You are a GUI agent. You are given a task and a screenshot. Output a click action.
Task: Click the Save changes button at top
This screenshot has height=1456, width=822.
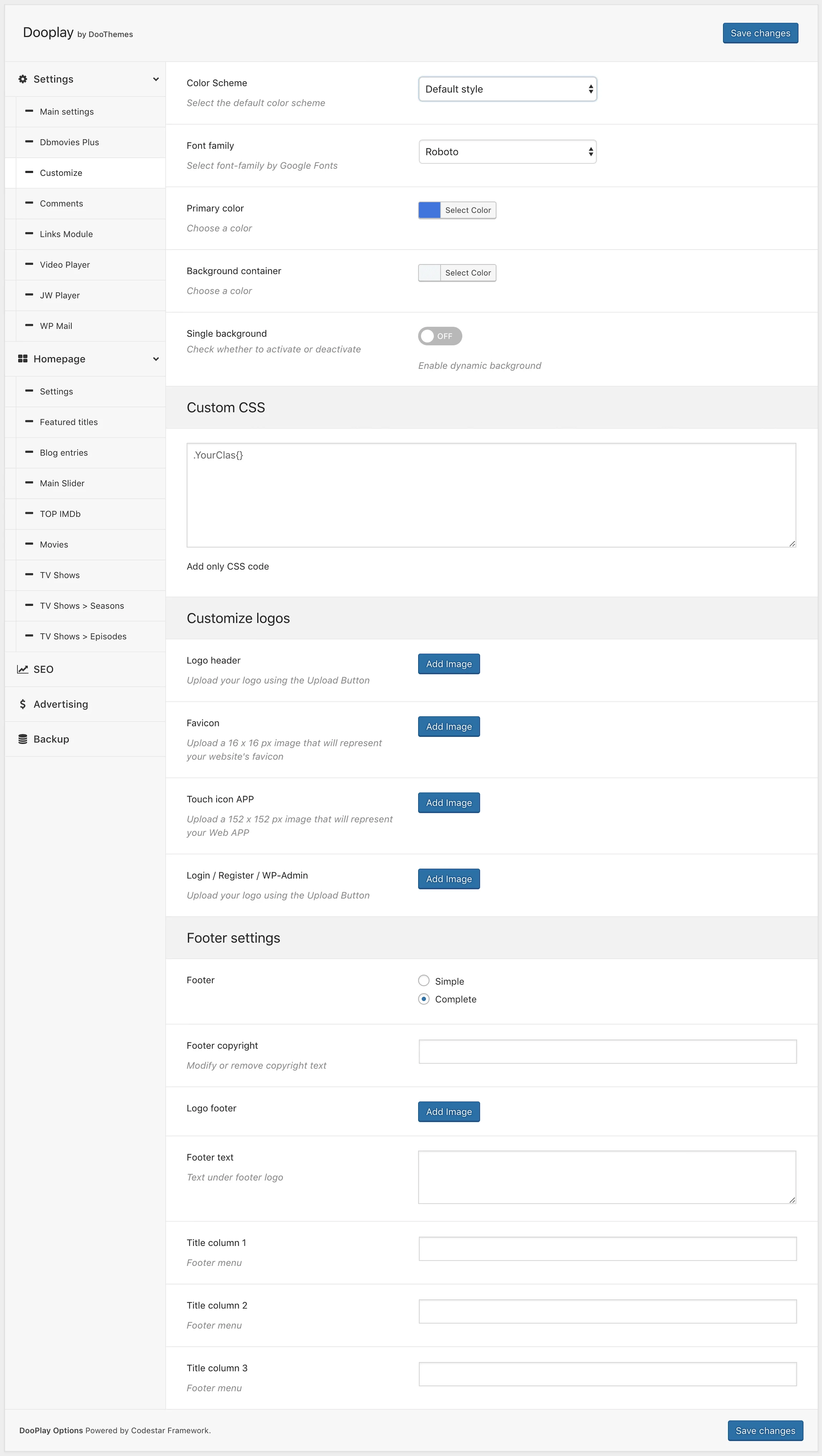[x=760, y=33]
